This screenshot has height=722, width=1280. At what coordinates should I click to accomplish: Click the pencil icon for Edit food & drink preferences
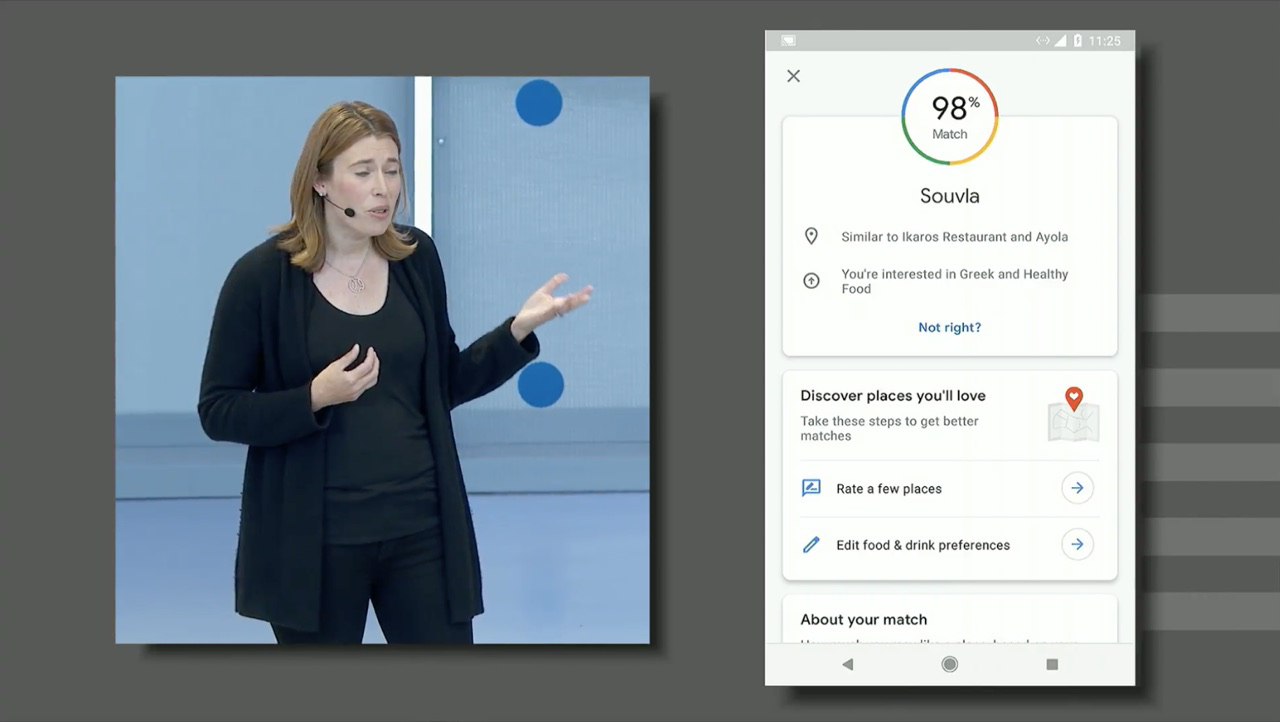tap(811, 545)
